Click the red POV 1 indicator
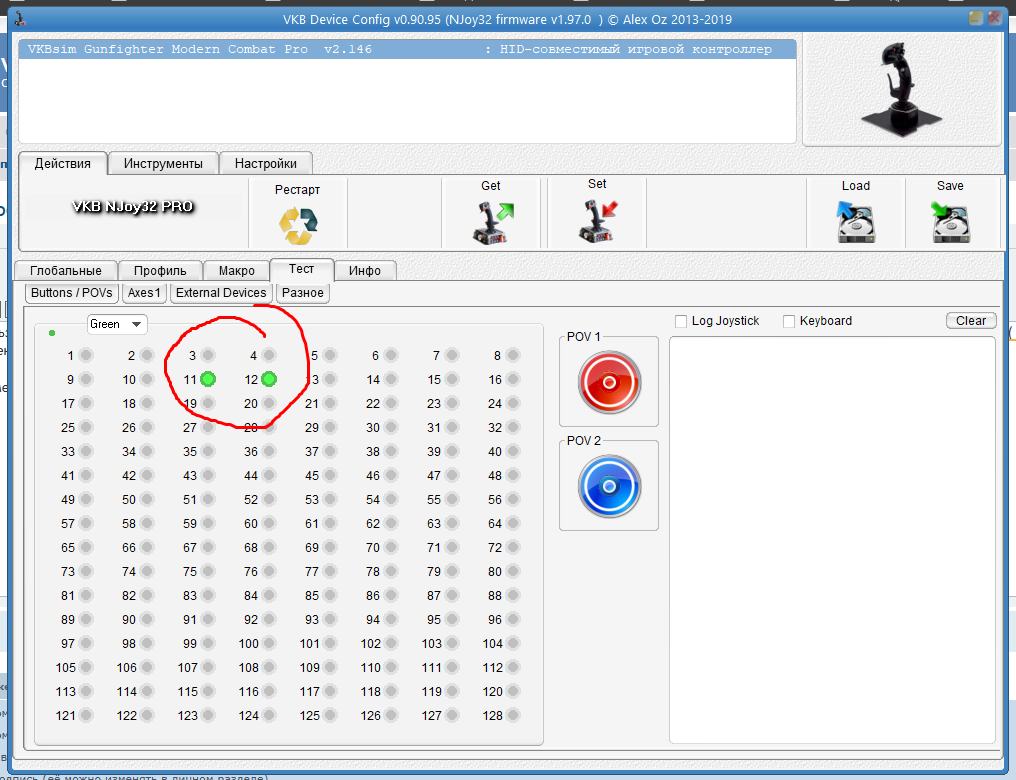The height and width of the screenshot is (780, 1016). (x=609, y=381)
